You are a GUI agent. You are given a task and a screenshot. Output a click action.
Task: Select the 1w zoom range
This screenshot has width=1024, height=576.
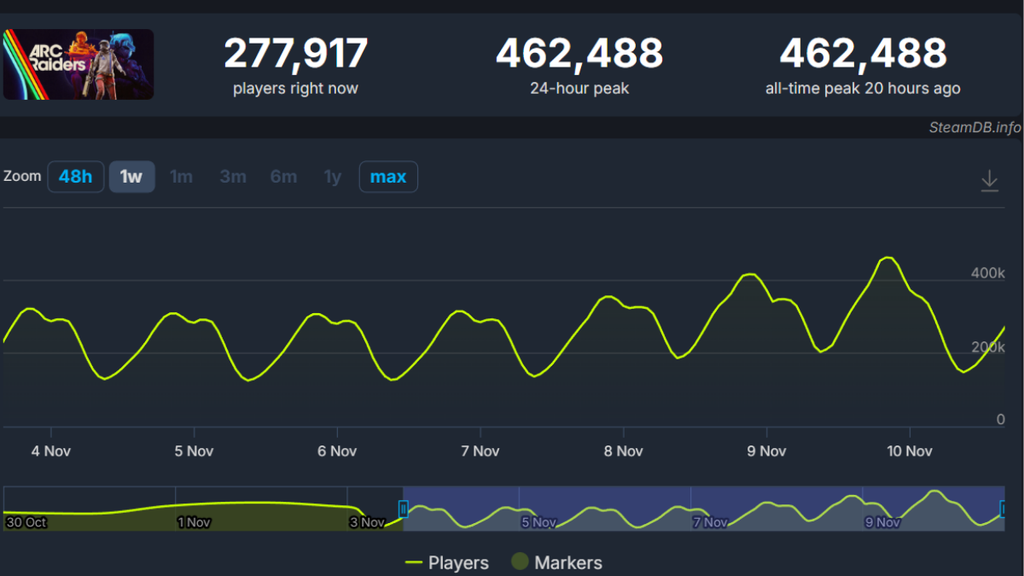click(131, 177)
